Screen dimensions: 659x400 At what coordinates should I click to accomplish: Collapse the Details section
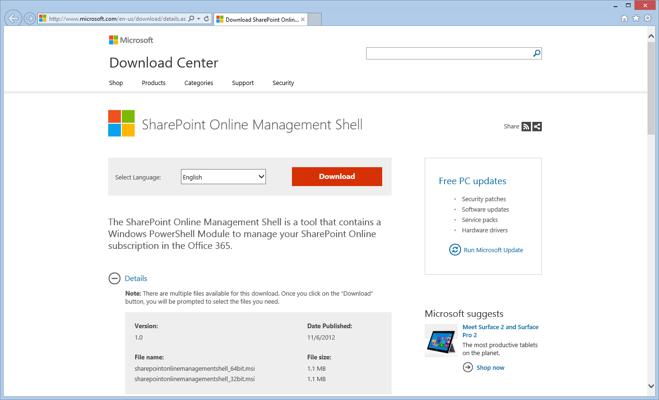coord(115,278)
